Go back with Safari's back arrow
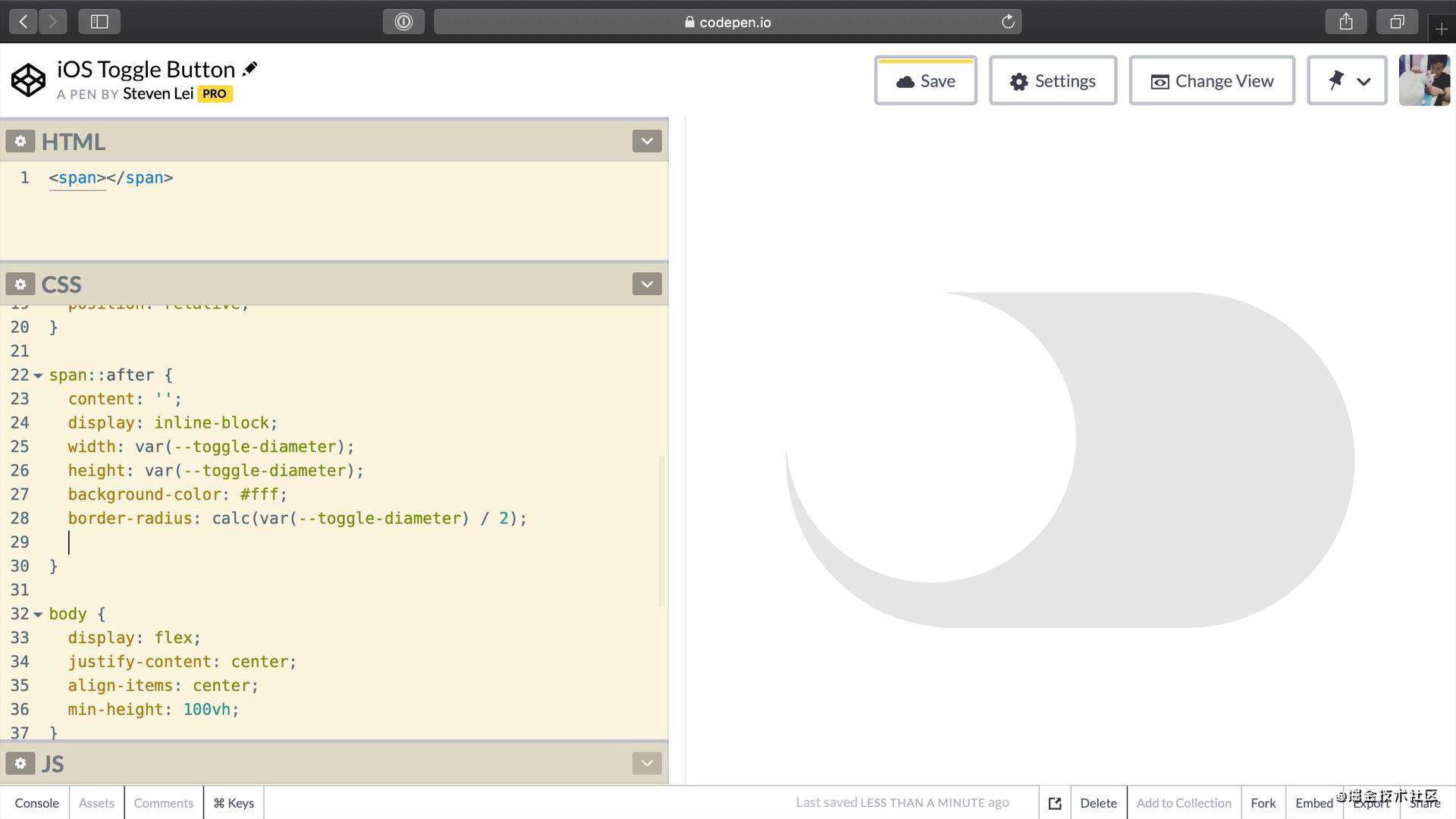 (x=24, y=21)
